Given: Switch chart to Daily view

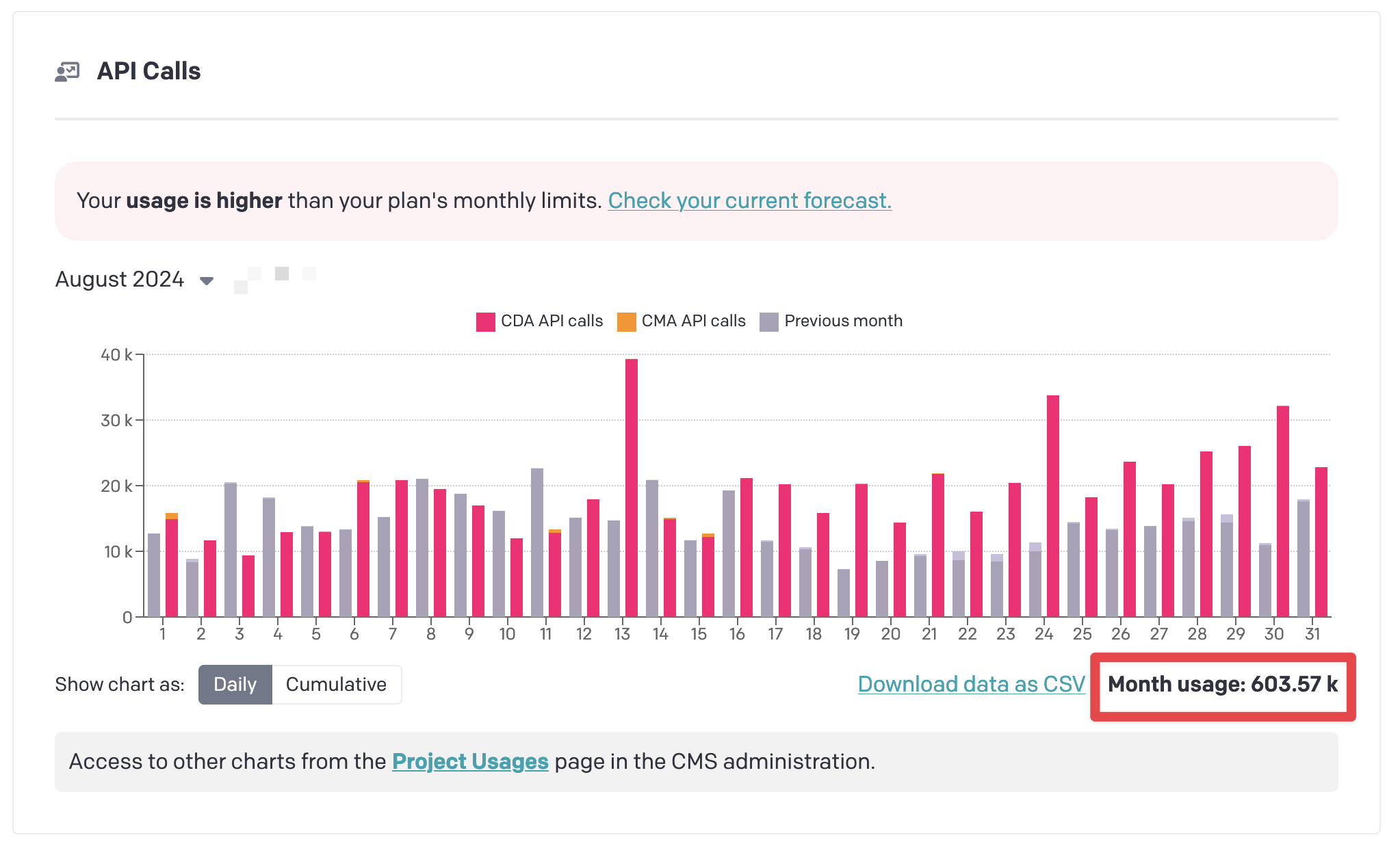Looking at the screenshot, I should point(235,684).
